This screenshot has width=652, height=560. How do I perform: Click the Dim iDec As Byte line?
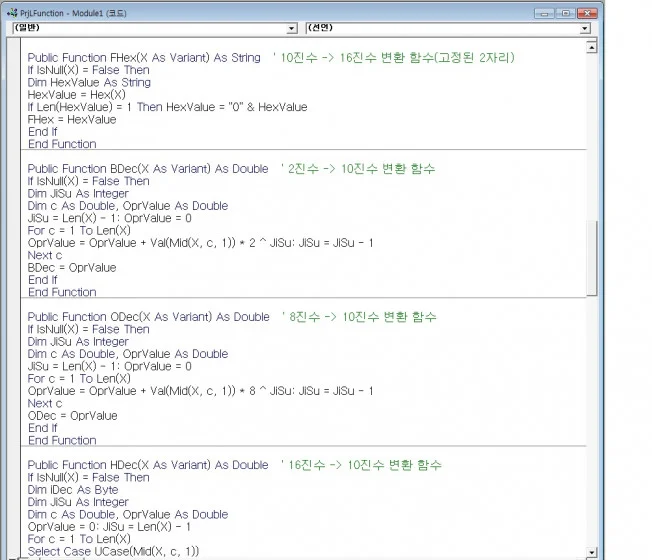tap(72, 490)
